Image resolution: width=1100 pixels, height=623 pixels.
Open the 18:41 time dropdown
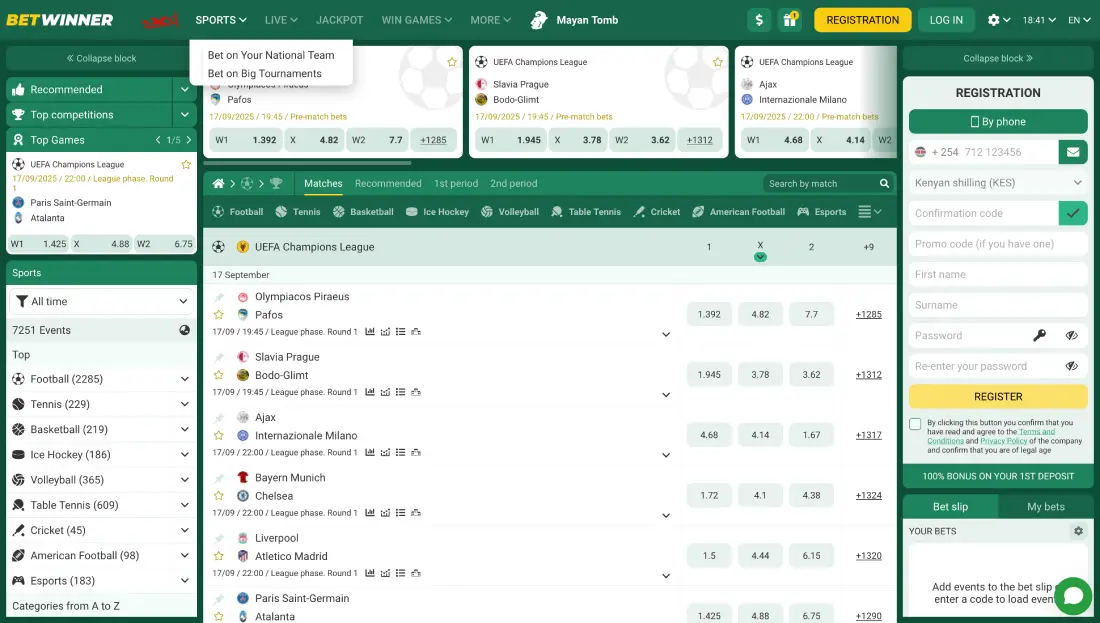(1039, 20)
